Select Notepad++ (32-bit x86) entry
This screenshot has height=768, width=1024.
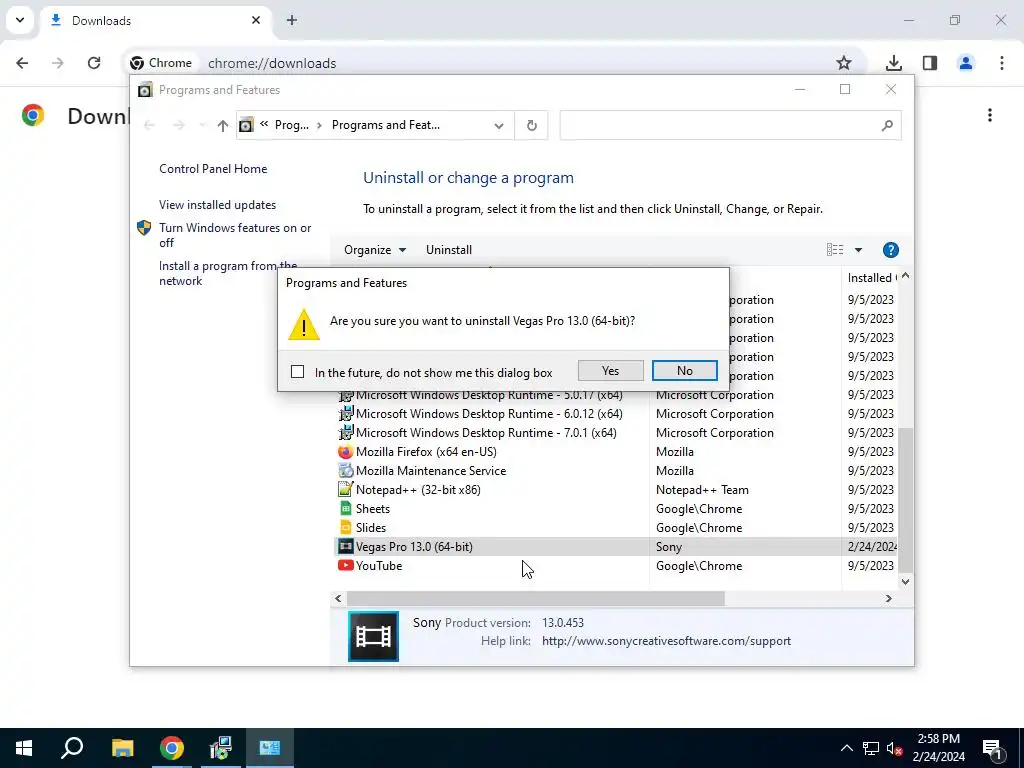(x=617, y=490)
